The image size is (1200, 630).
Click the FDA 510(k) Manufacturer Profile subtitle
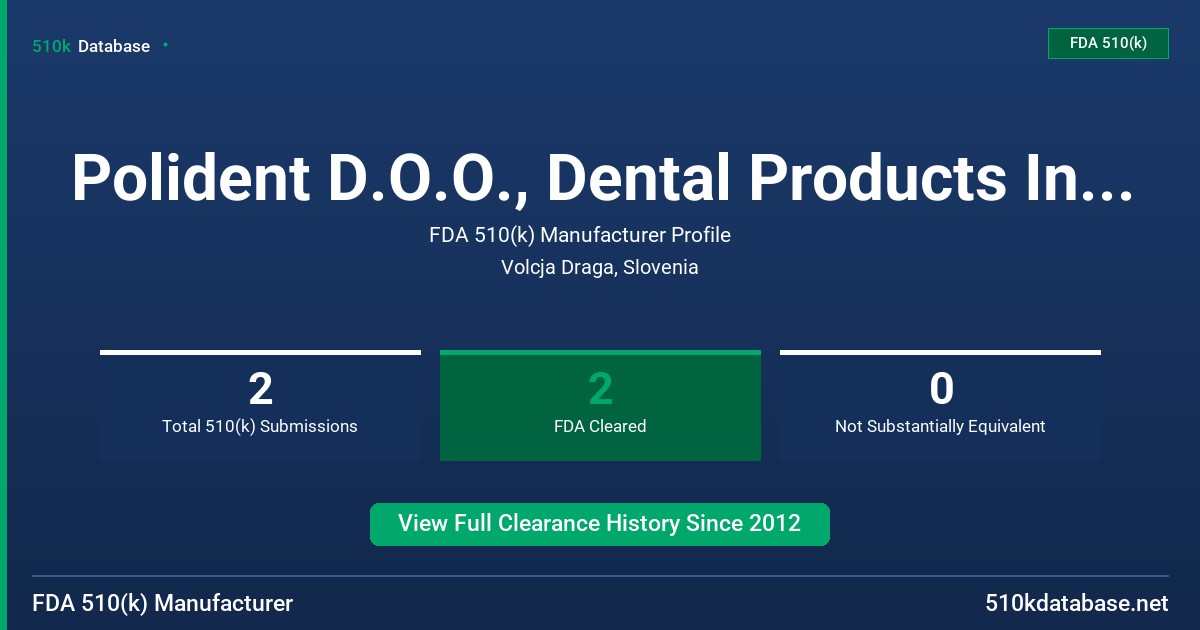pos(580,235)
